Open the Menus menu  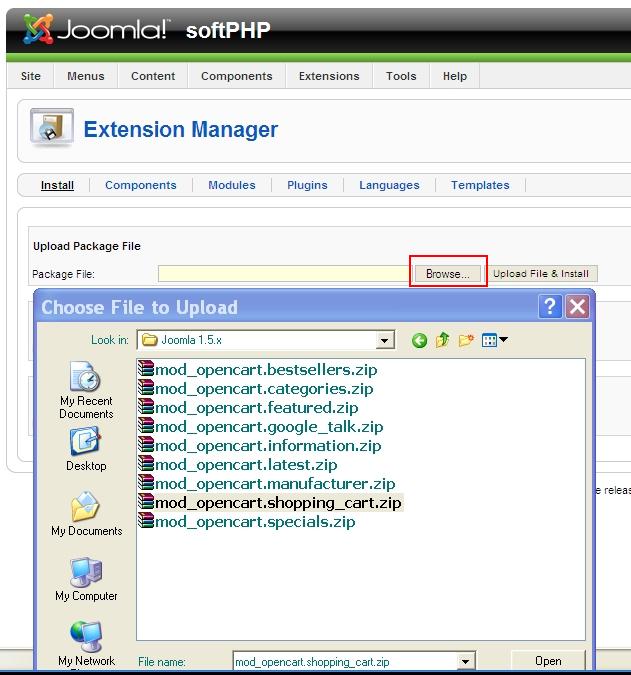tap(86, 76)
